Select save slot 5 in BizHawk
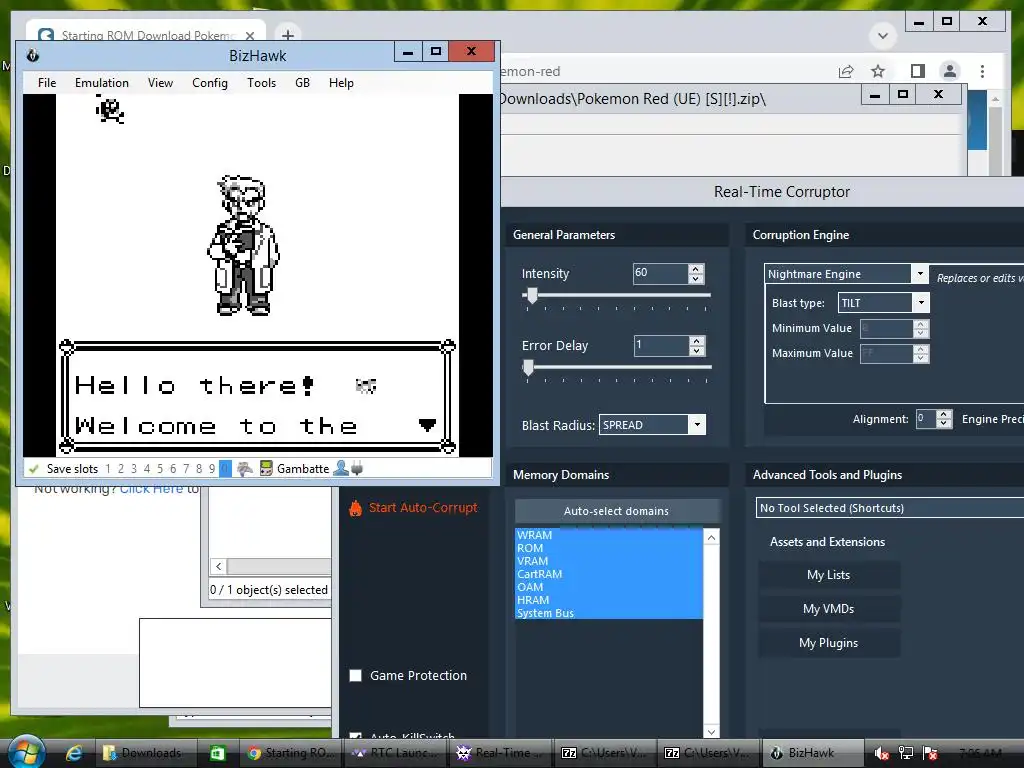 (x=160, y=468)
